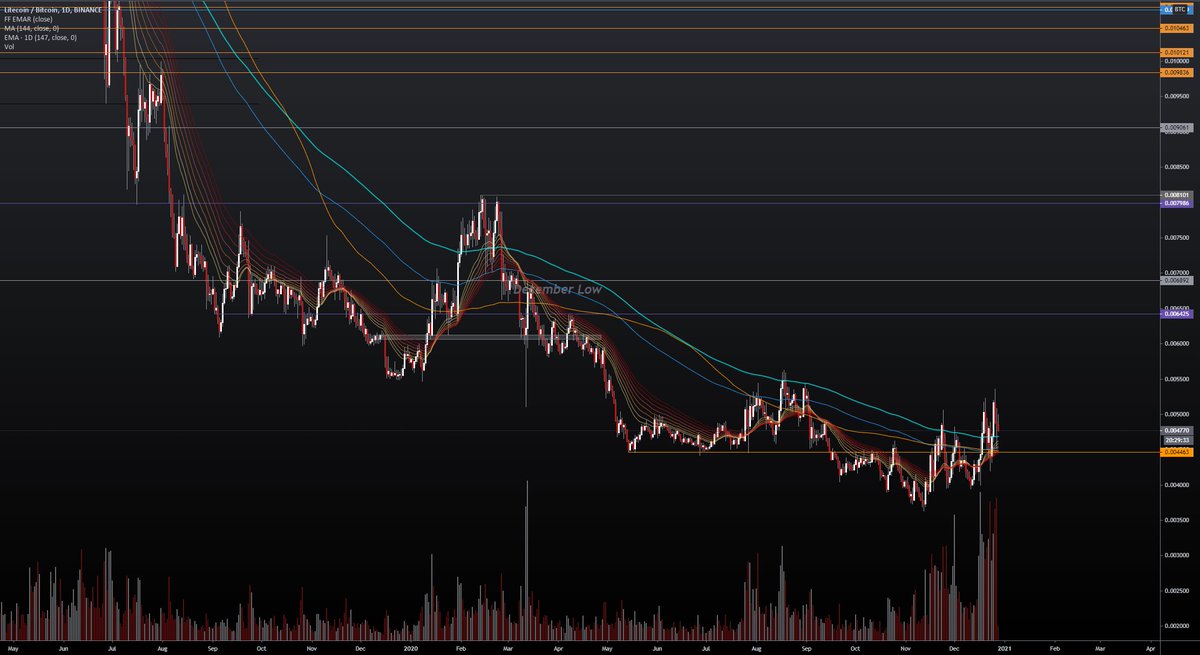The image size is (1200, 655).
Task: Click the 0.010463 orange price label
Action: pyautogui.click(x=1176, y=29)
